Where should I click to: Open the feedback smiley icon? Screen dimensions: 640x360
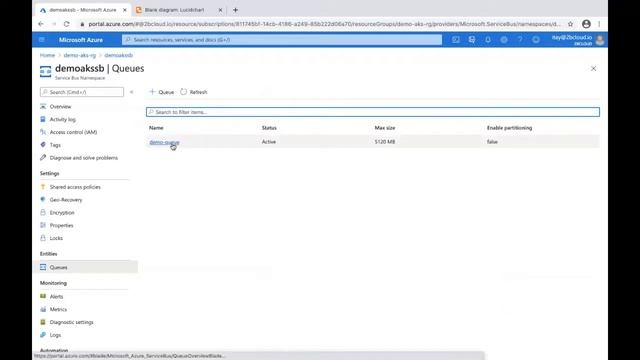coord(536,40)
